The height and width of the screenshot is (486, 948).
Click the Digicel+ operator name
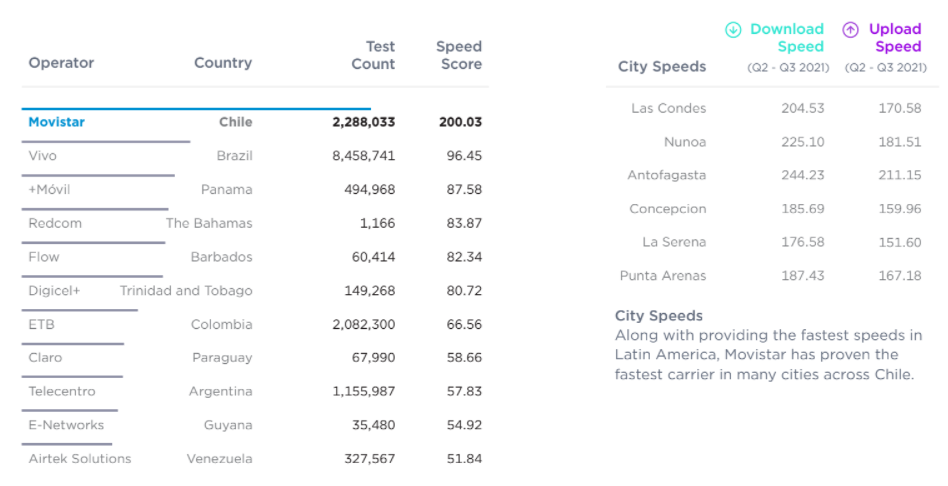pyautogui.click(x=54, y=291)
